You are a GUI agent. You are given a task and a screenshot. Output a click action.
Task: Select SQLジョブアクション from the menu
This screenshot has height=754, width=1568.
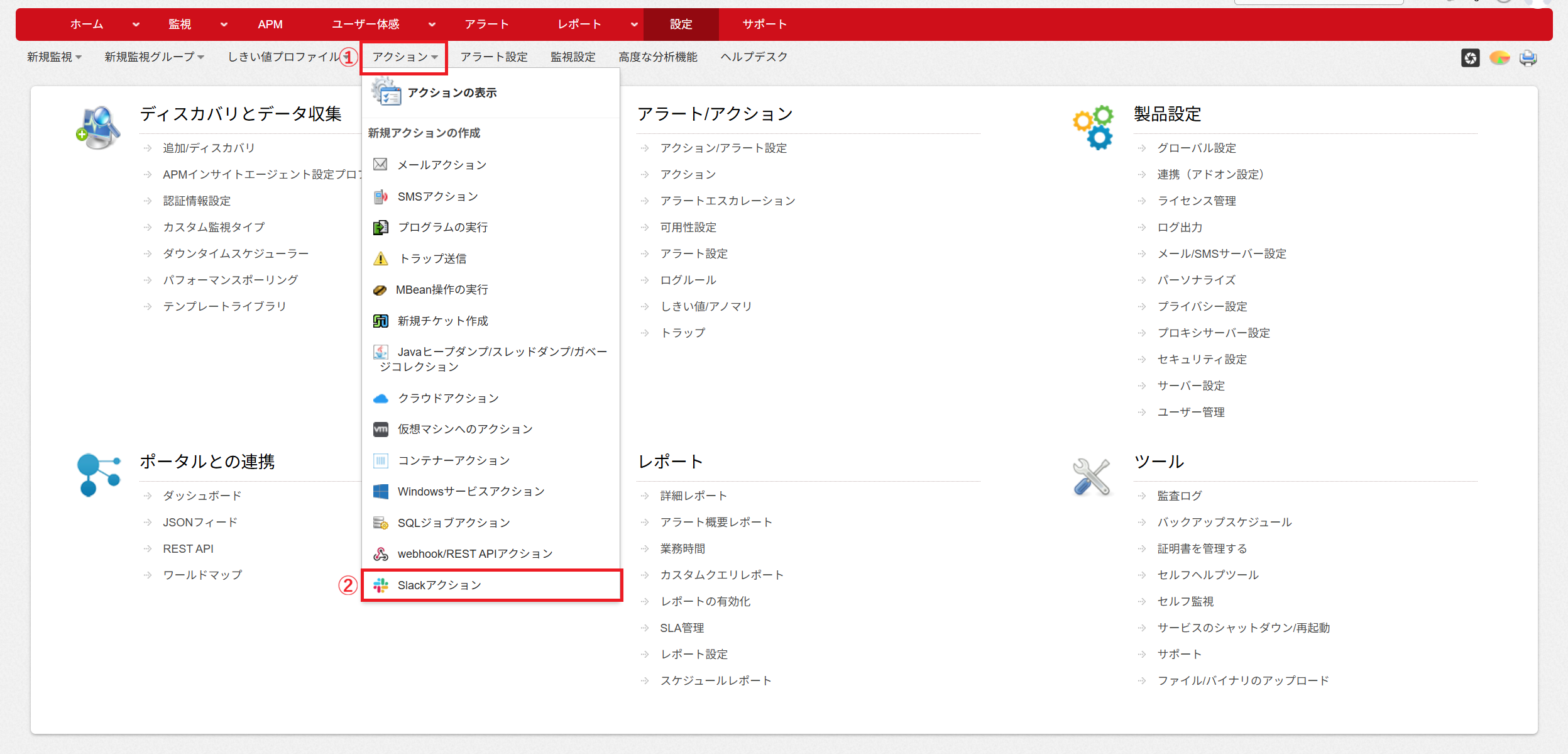pos(453,523)
